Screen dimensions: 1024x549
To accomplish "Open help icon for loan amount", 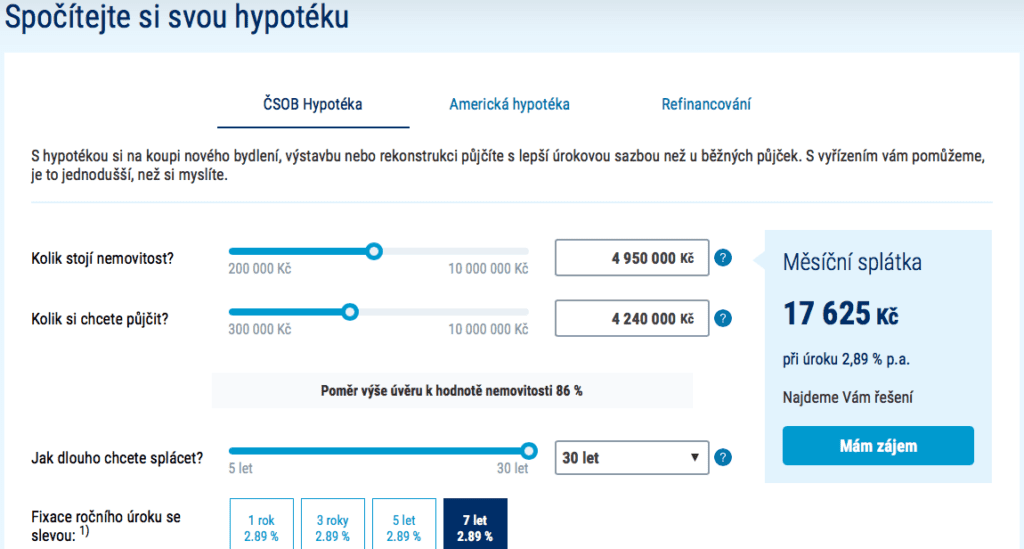I will [723, 319].
